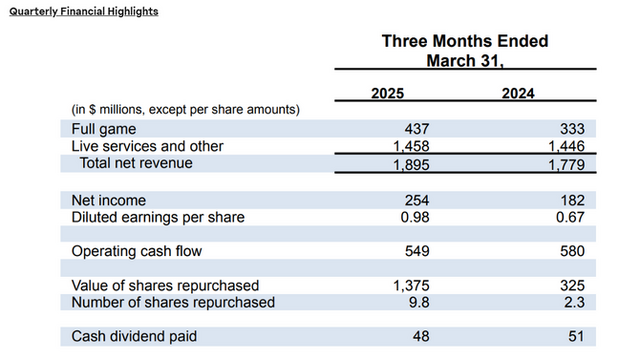Select the Net income row label
This screenshot has width=640, height=360.
pos(109,200)
